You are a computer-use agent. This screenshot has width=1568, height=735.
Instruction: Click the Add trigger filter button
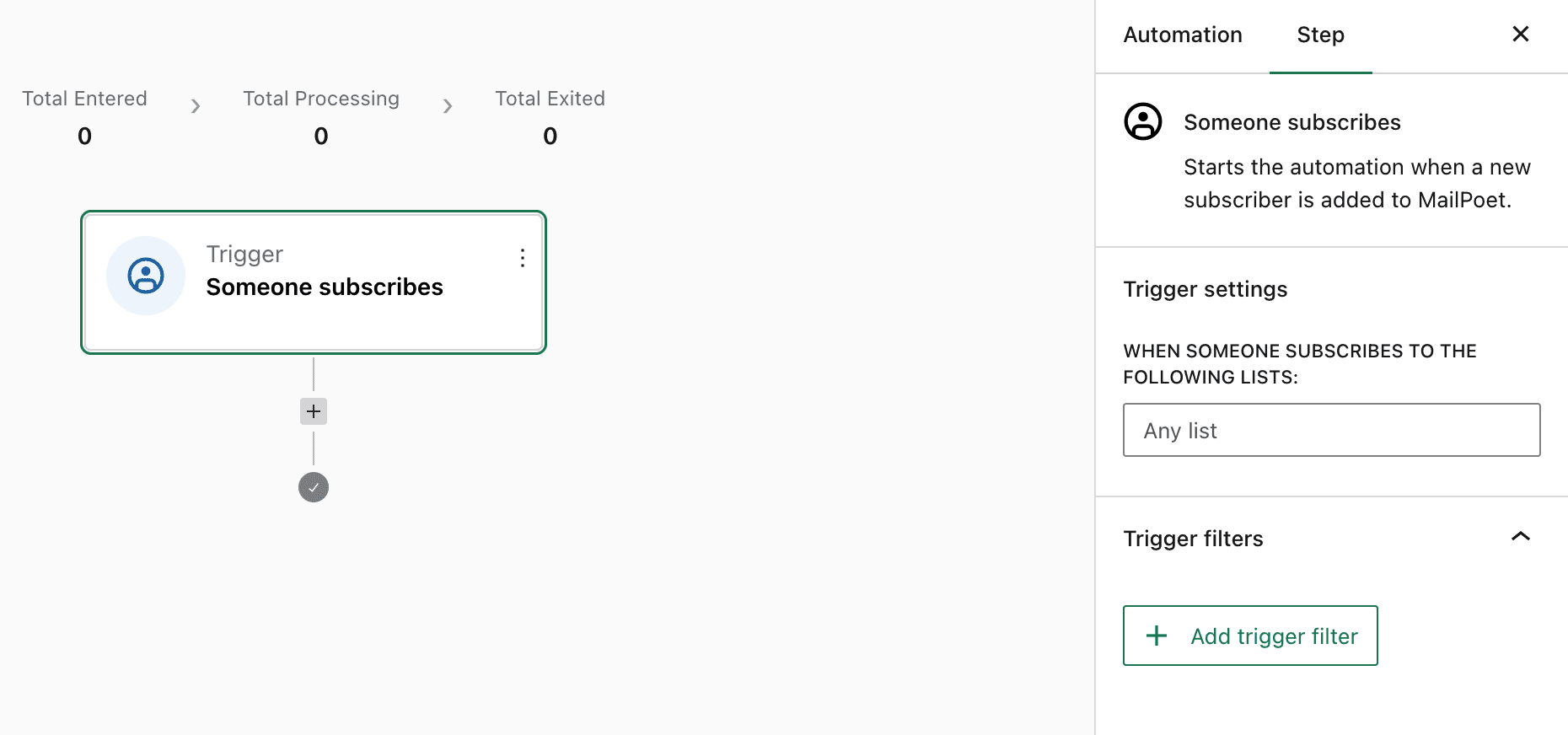pos(1250,636)
